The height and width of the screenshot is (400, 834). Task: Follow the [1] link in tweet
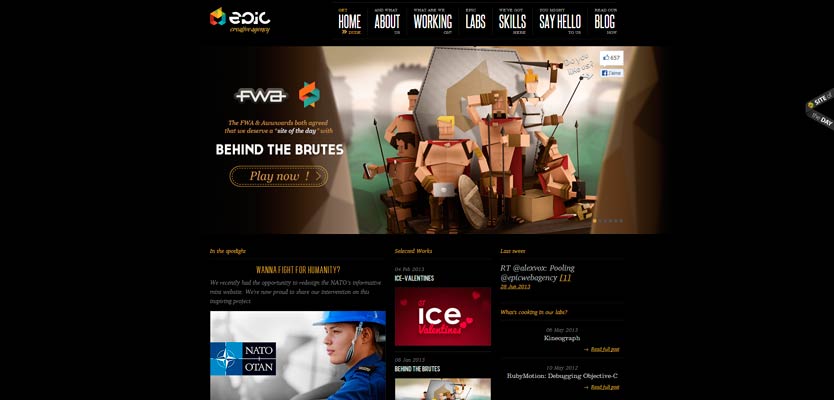(x=565, y=278)
